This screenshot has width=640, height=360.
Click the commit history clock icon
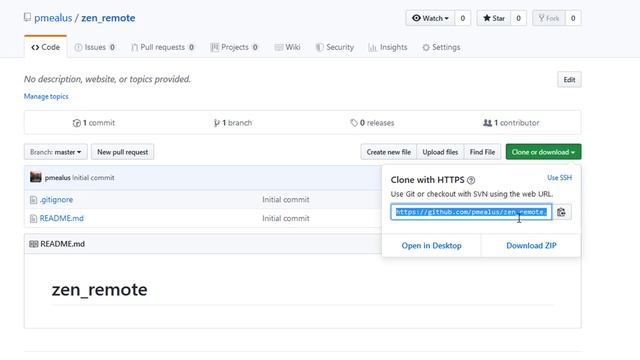tap(76, 123)
